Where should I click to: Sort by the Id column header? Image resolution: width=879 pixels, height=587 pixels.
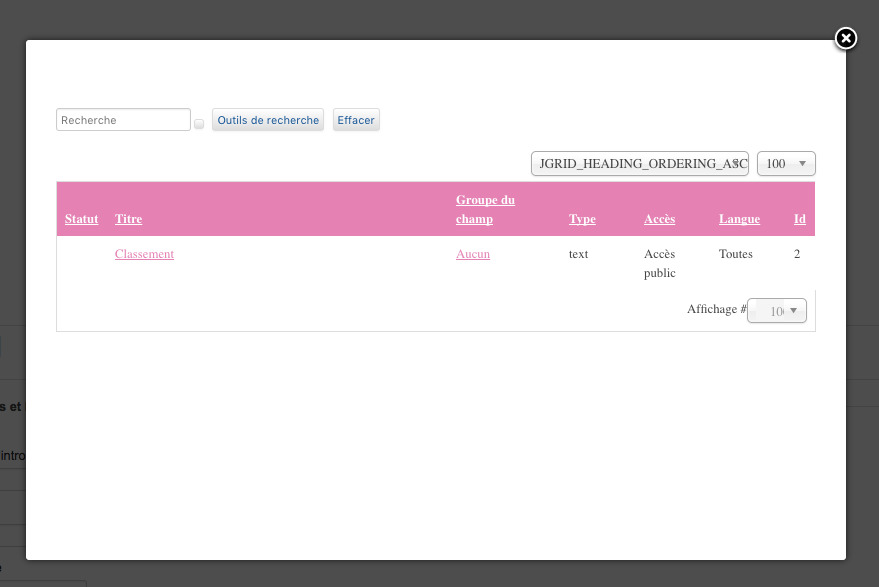tap(799, 219)
